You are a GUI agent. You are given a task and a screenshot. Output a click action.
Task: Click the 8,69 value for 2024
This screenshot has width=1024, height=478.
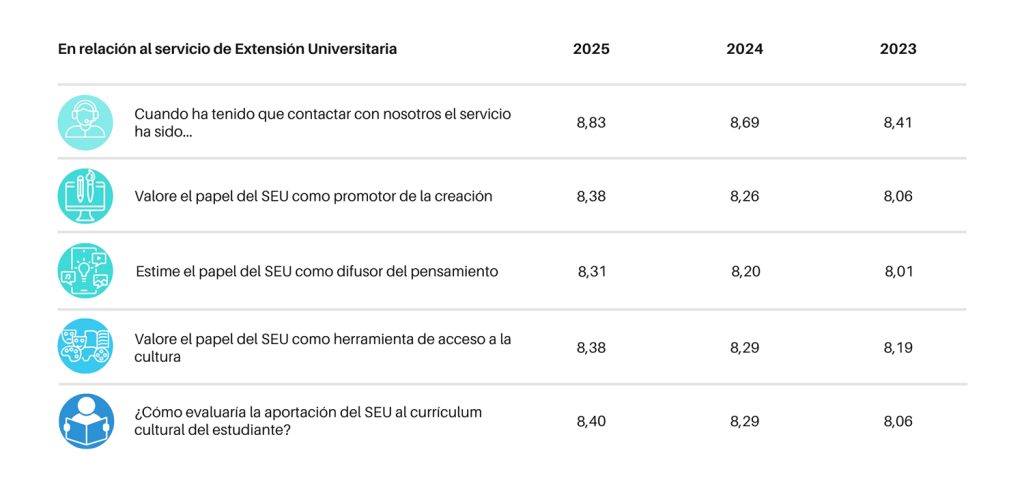pyautogui.click(x=745, y=123)
